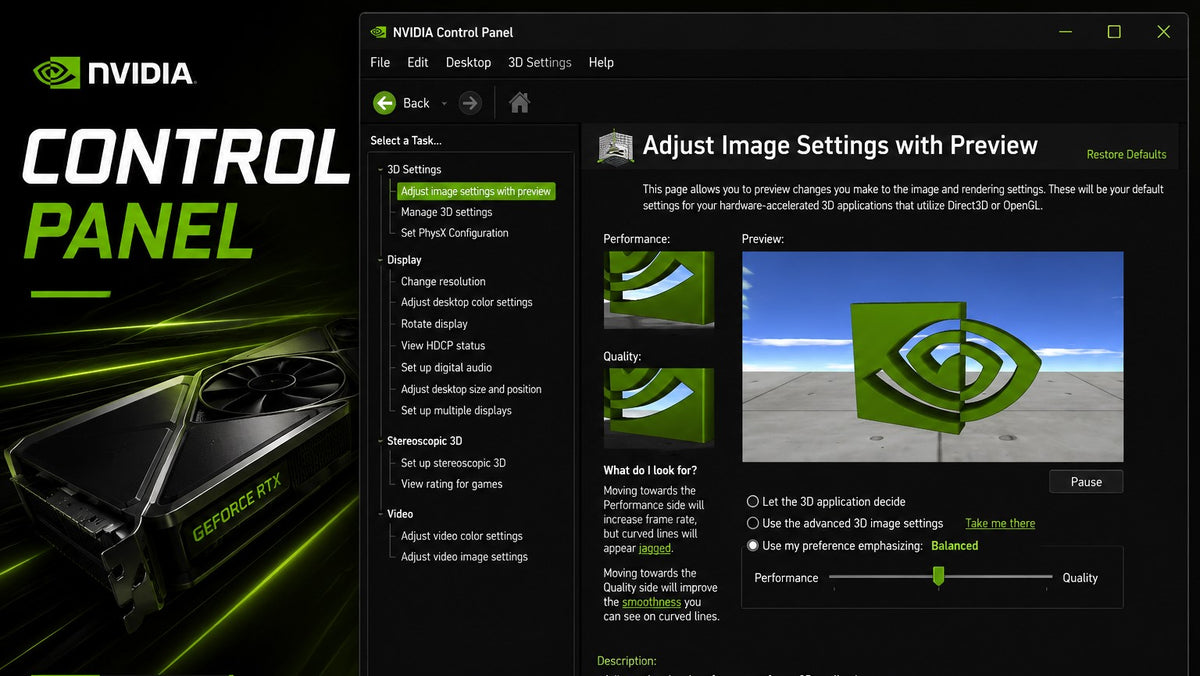
Task: Open Adjust video color settings
Action: (461, 536)
